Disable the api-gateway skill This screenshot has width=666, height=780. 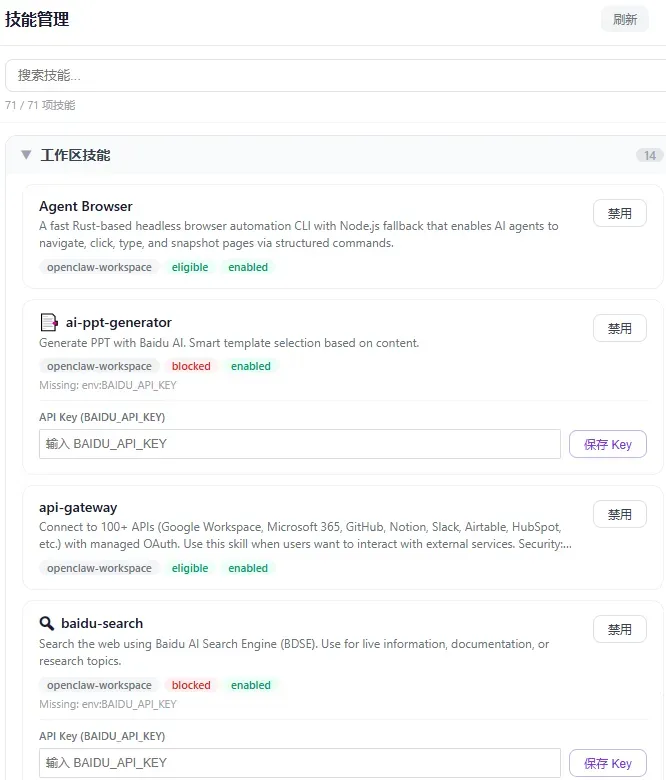point(620,514)
